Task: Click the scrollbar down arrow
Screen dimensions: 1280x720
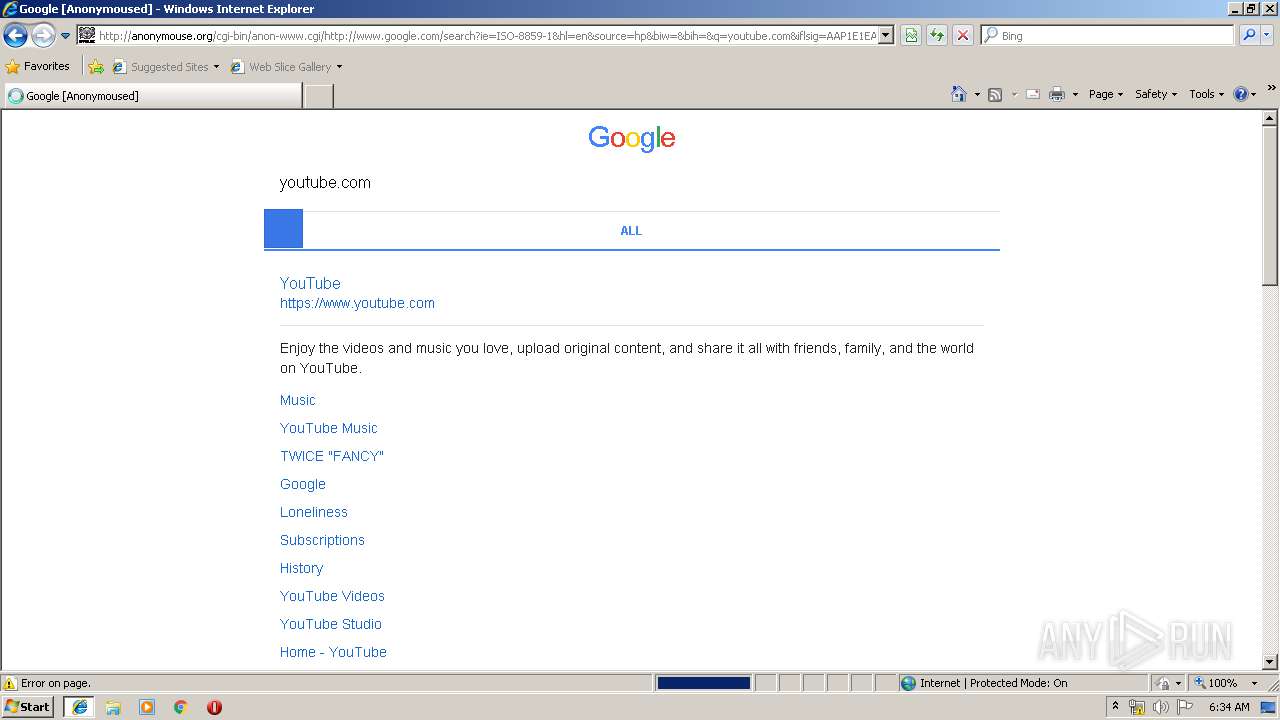Action: coord(1270,662)
